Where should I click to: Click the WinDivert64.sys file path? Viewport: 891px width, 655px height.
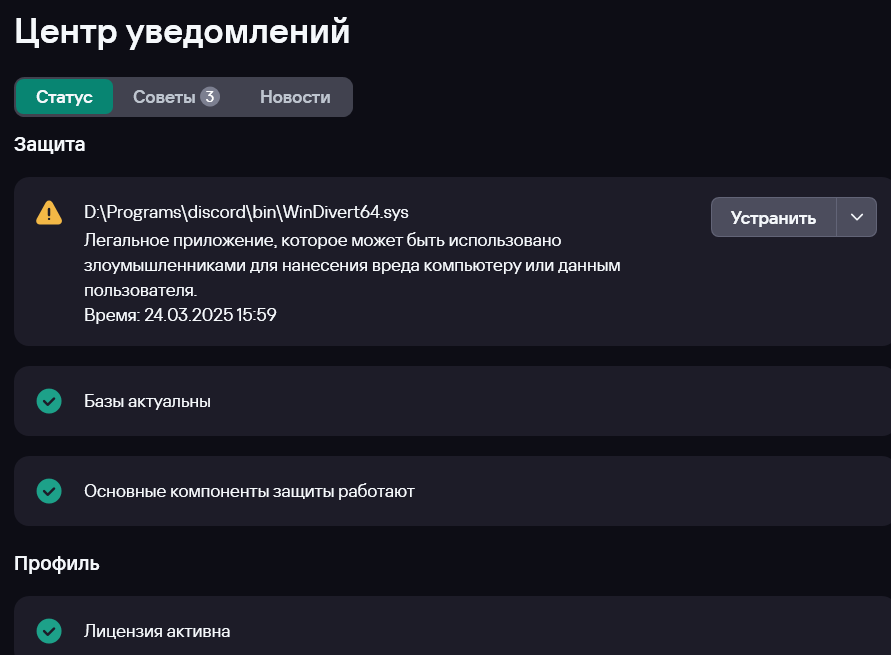(246, 212)
